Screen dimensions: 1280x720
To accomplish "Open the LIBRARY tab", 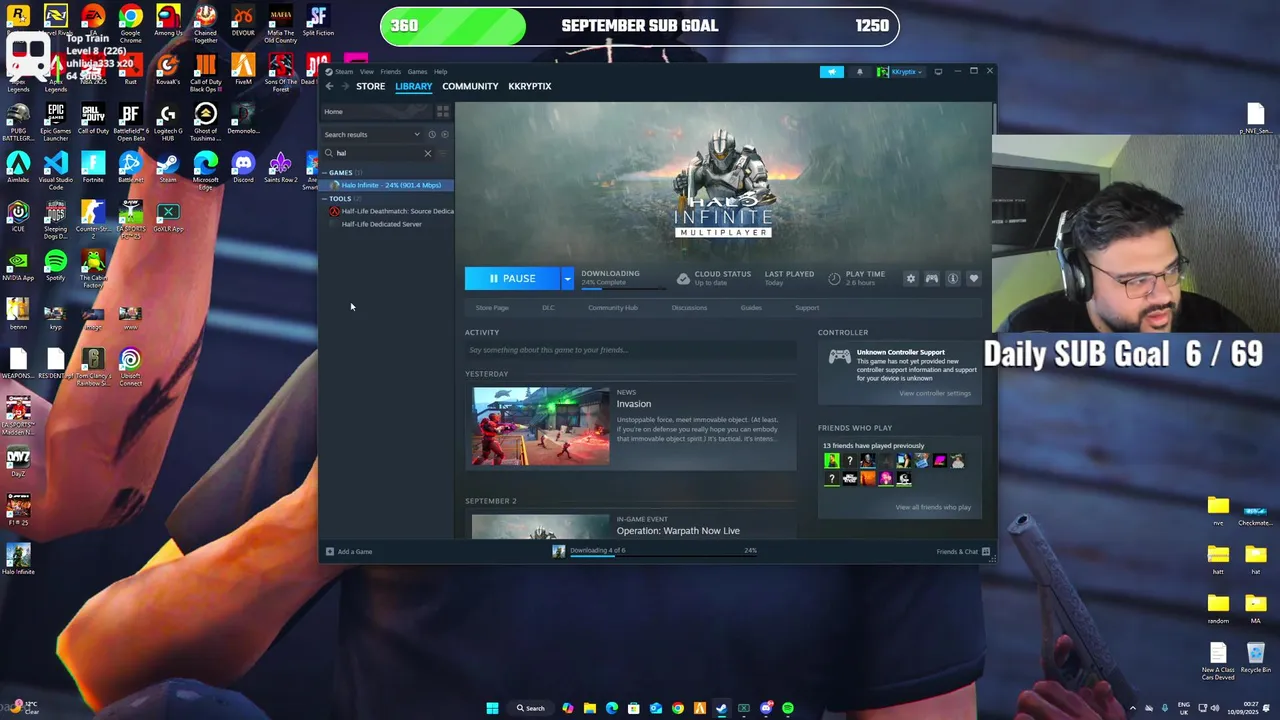I will click(413, 86).
